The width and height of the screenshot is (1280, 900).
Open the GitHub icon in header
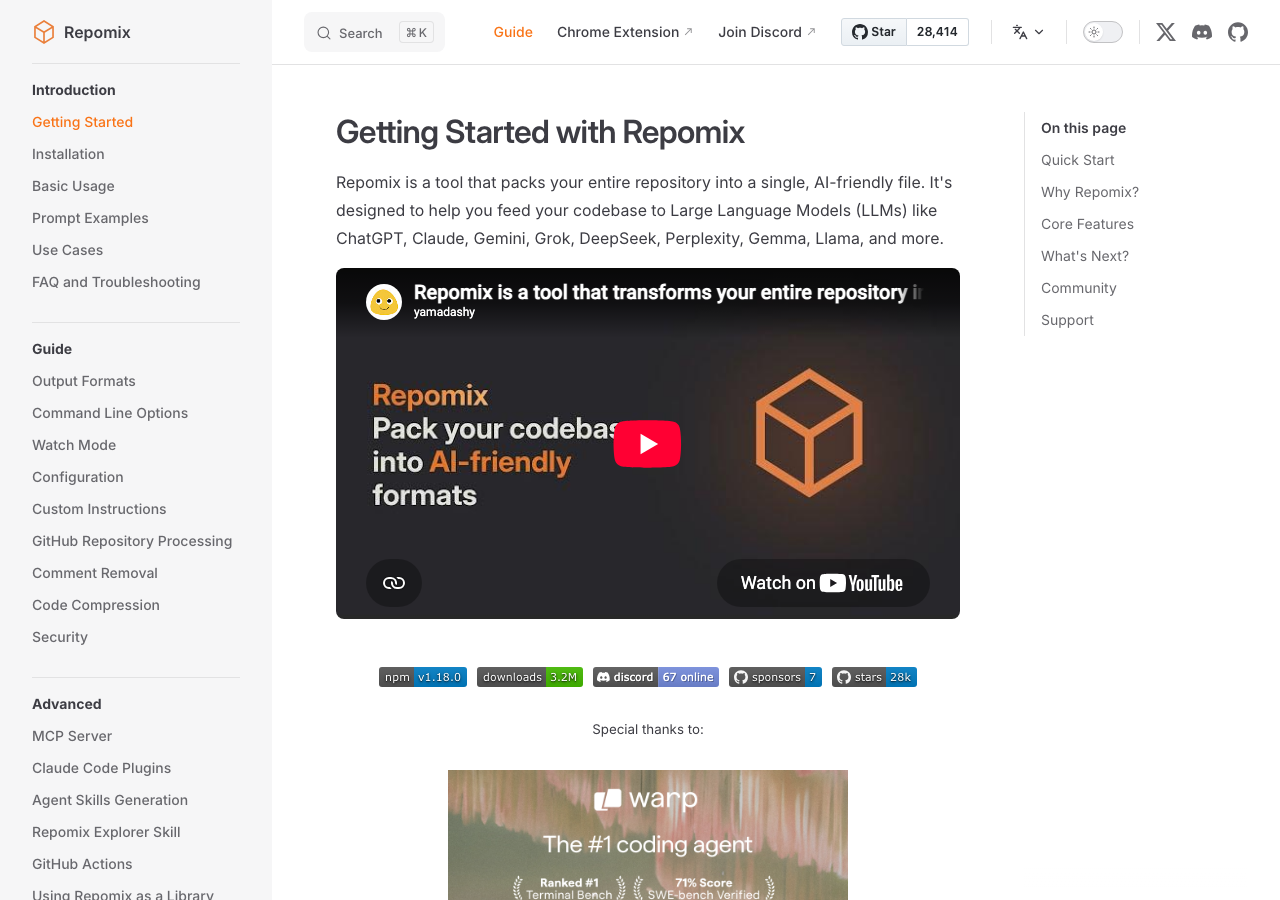(x=1238, y=32)
